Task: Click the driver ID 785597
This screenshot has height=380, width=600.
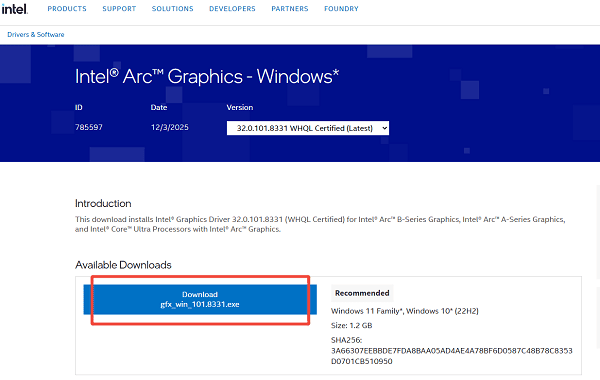Action: tap(89, 127)
